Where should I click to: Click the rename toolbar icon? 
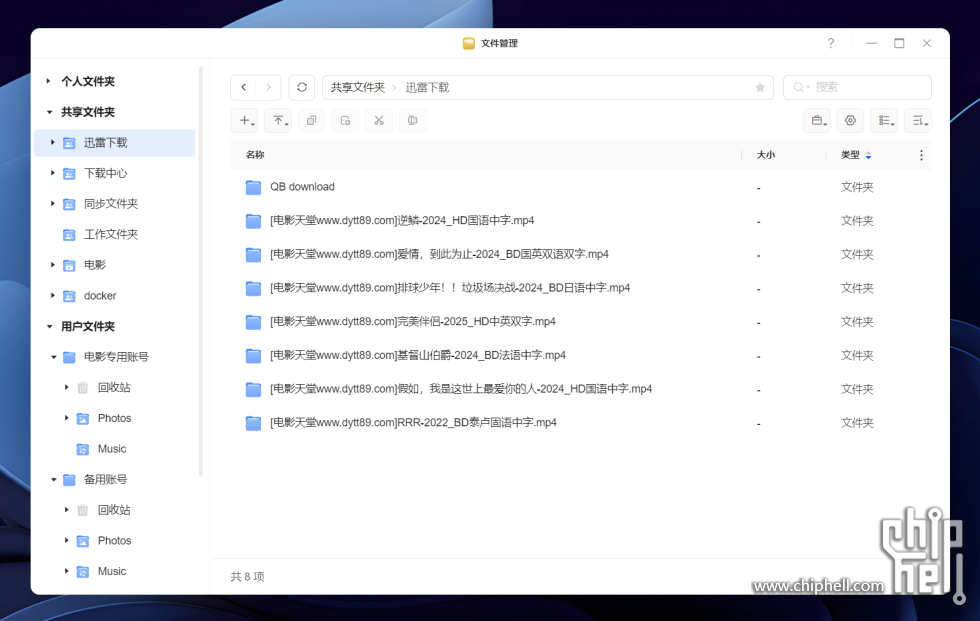(412, 121)
